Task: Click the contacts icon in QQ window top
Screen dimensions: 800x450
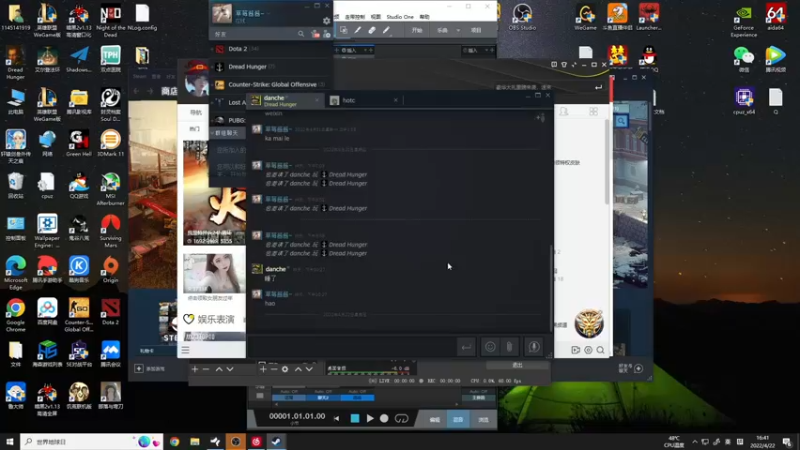Action: click(564, 111)
